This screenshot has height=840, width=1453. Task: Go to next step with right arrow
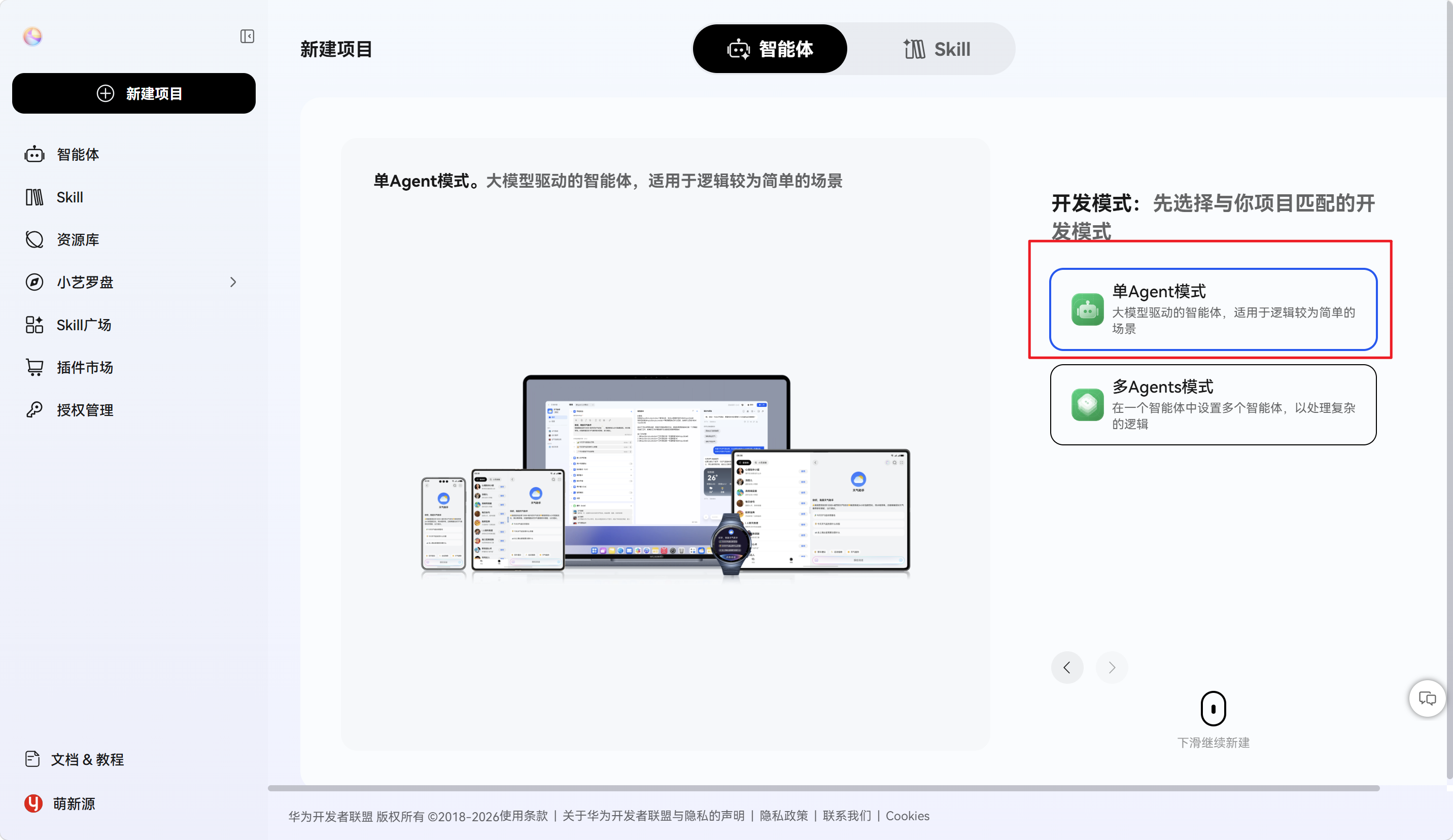[1112, 668]
